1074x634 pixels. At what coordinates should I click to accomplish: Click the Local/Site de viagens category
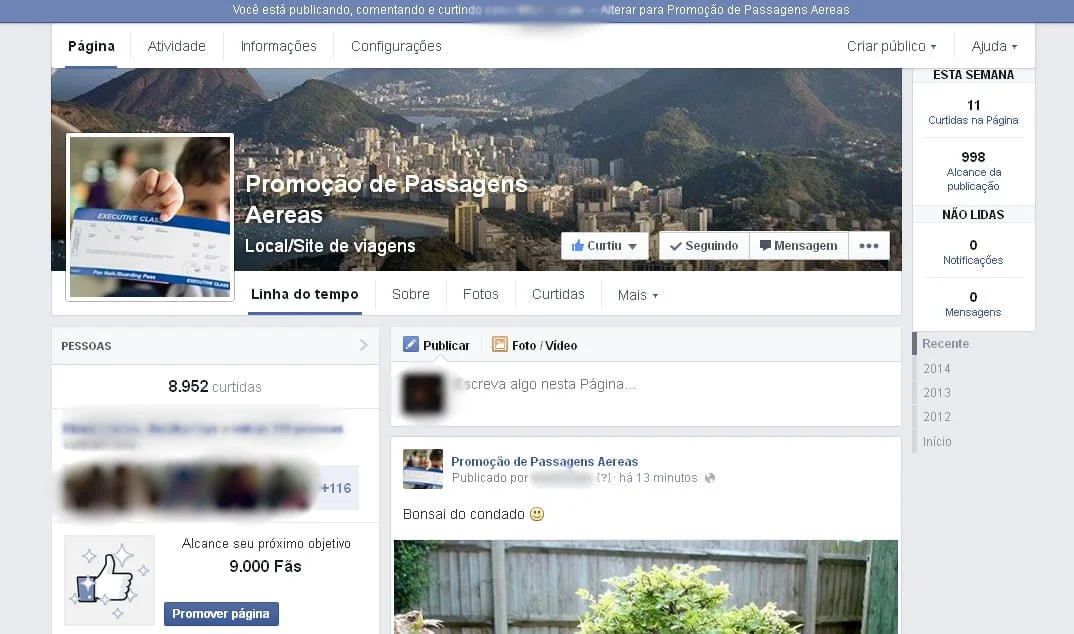click(x=330, y=246)
